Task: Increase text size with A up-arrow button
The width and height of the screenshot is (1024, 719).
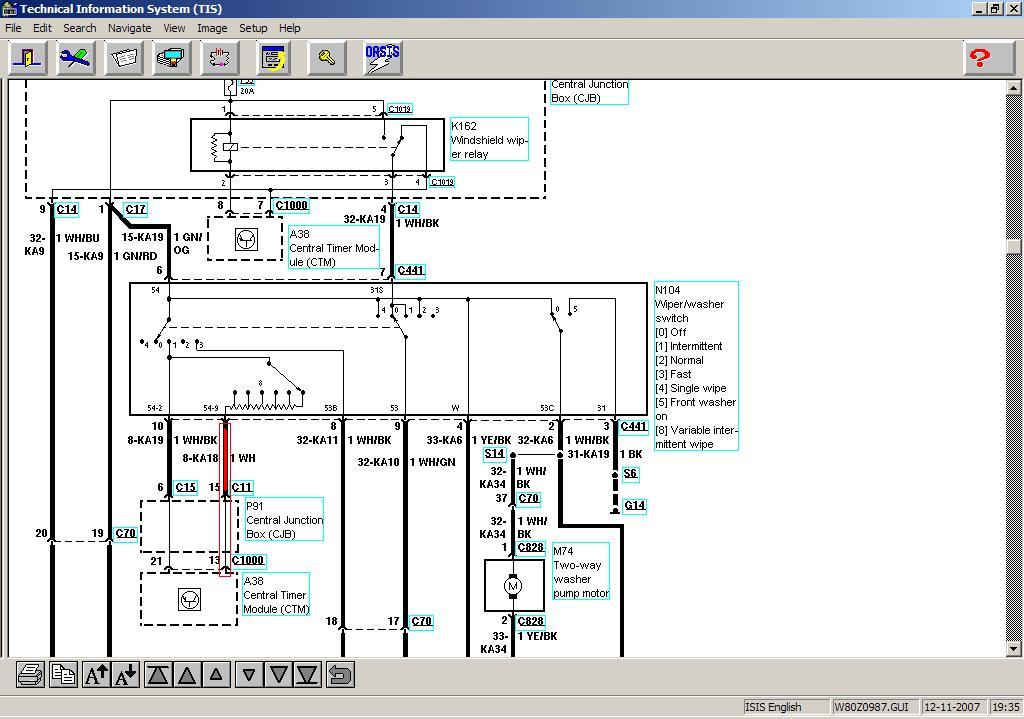Action: click(x=96, y=675)
